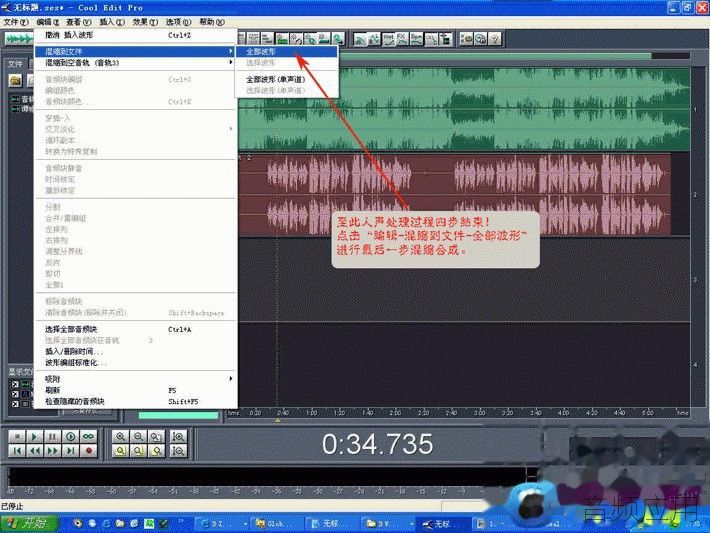Screen dimensions: 710x533
Task: Zoom out vertically icon
Action: pyautogui.click(x=179, y=451)
